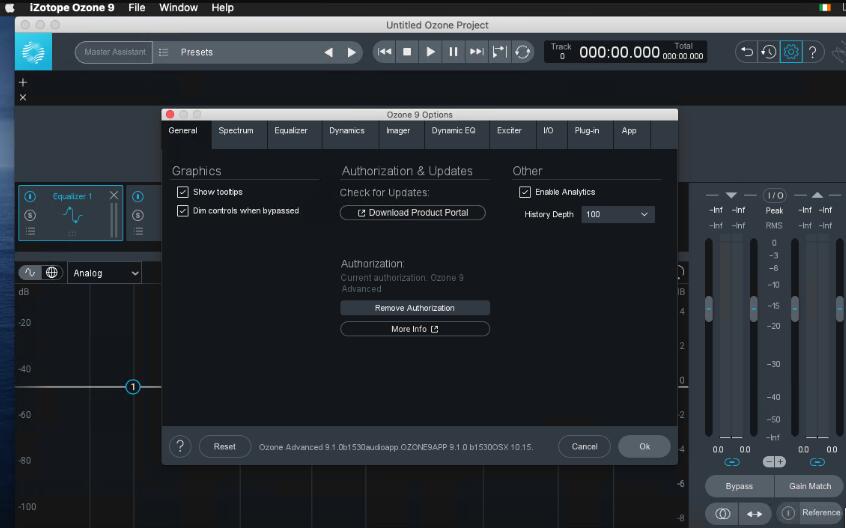Screen dimensions: 846x528
Task: Start playback with the Play button
Action: tap(431, 52)
